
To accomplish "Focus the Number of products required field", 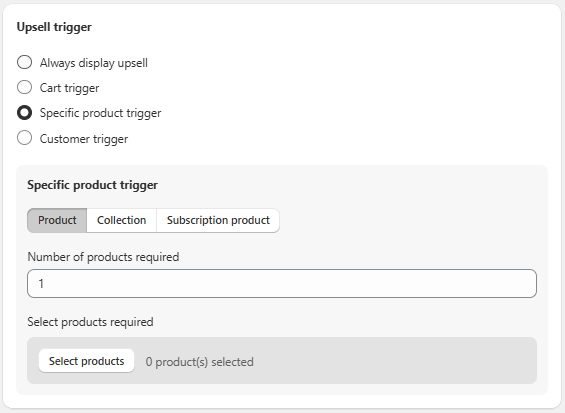I will pyautogui.click(x=282, y=284).
